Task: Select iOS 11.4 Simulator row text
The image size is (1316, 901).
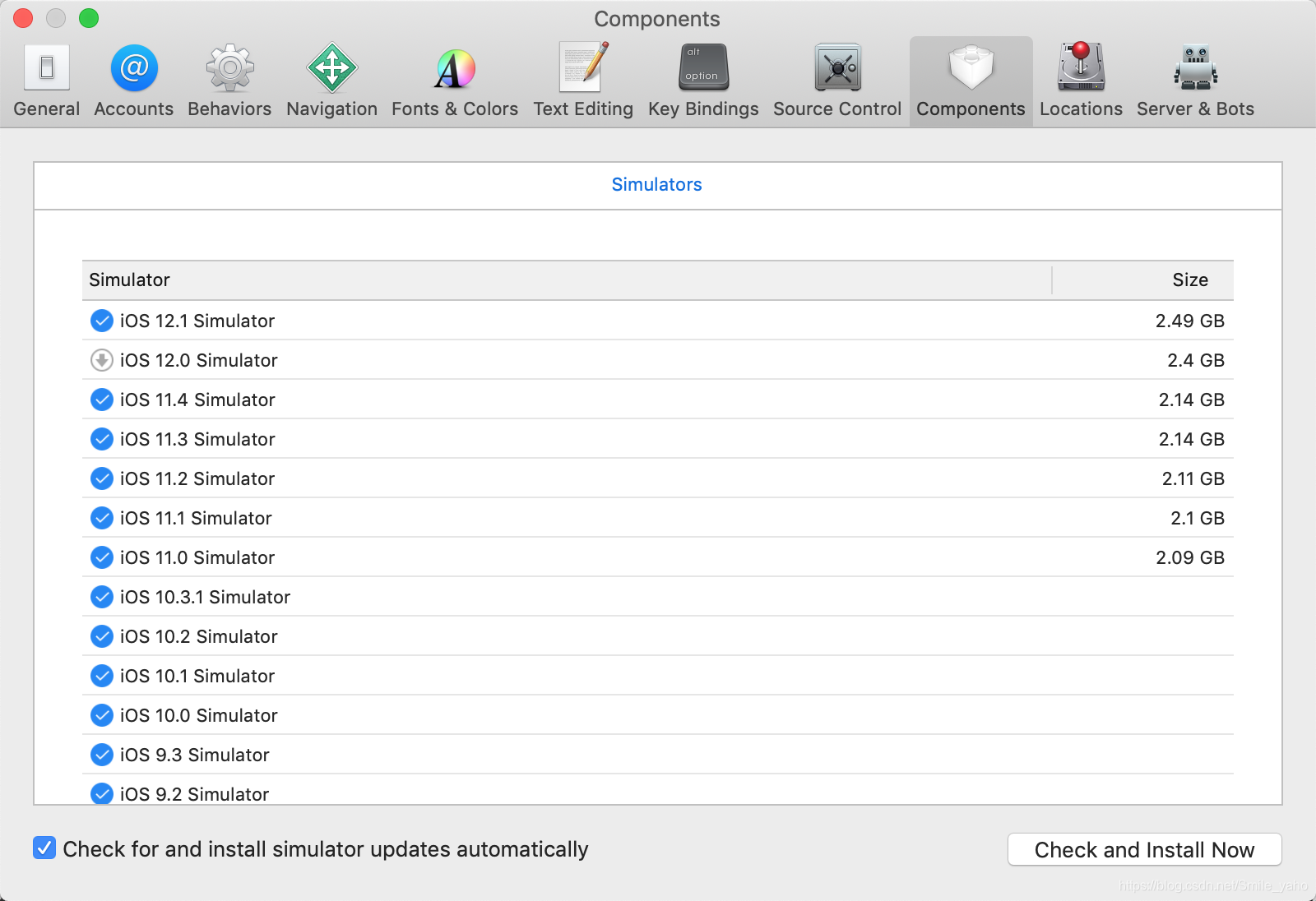Action: [197, 400]
